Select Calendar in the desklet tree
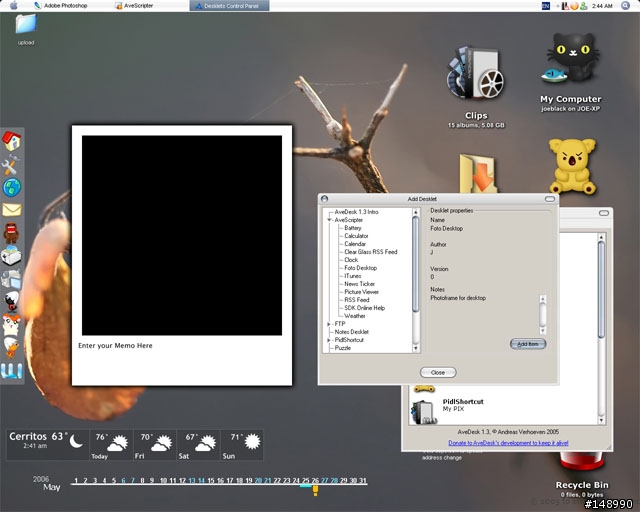The height and width of the screenshot is (512, 640). pyautogui.click(x=355, y=244)
